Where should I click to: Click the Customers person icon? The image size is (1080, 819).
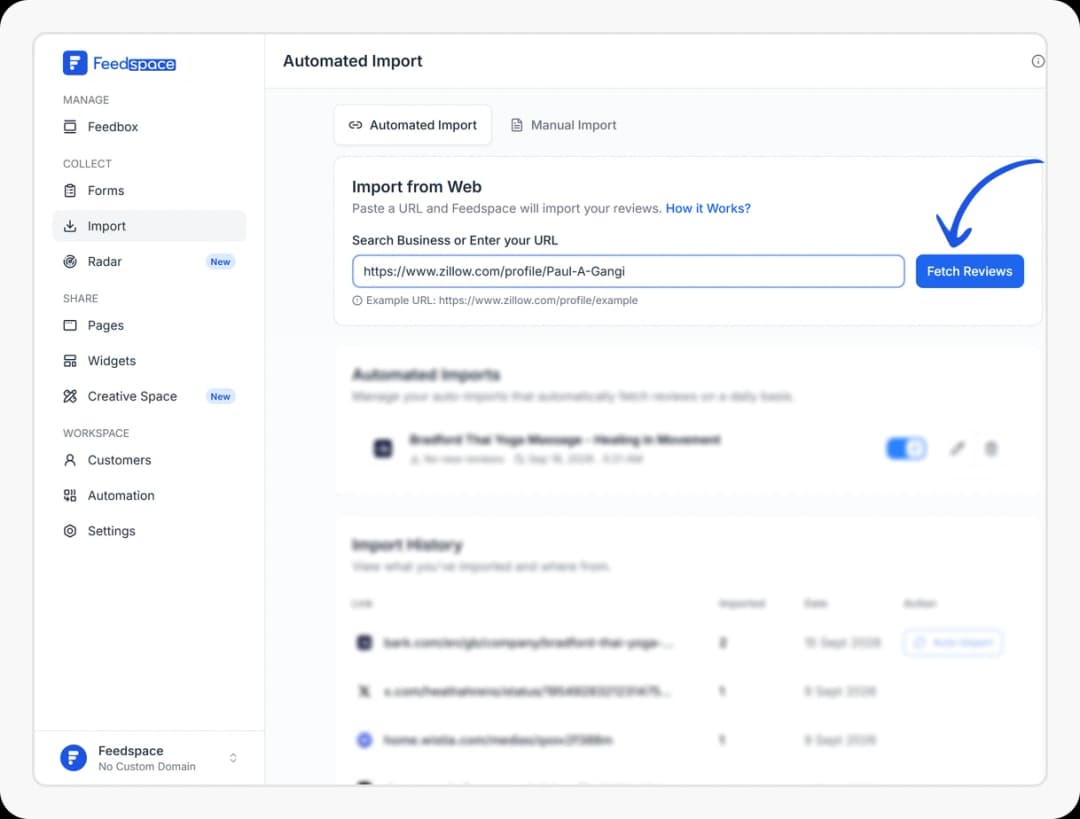click(70, 460)
